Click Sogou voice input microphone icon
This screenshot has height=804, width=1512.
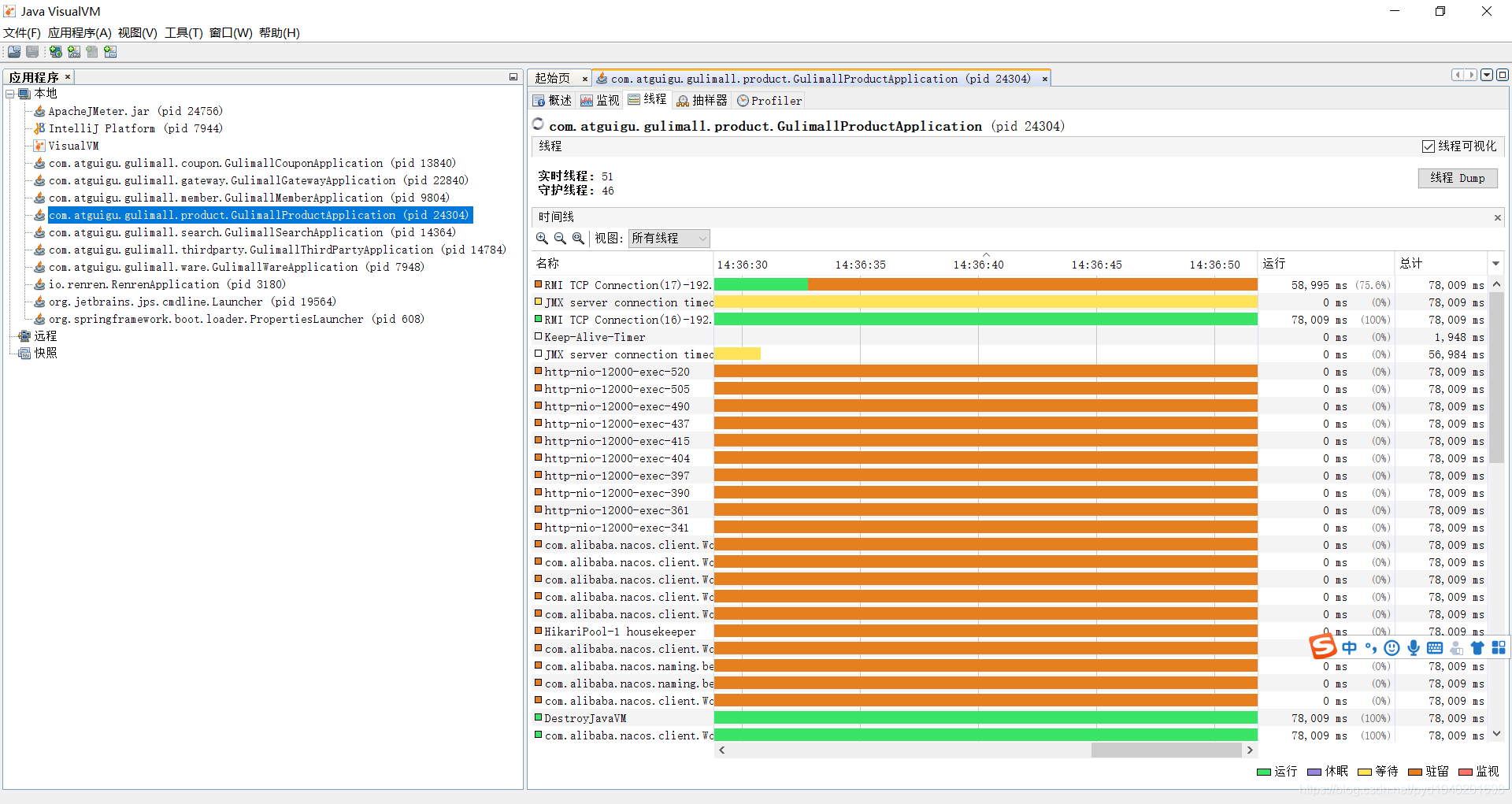(x=1414, y=648)
